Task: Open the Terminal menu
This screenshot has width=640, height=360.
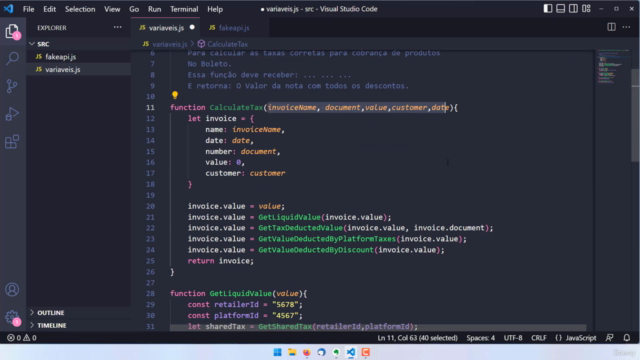Action: (184, 9)
